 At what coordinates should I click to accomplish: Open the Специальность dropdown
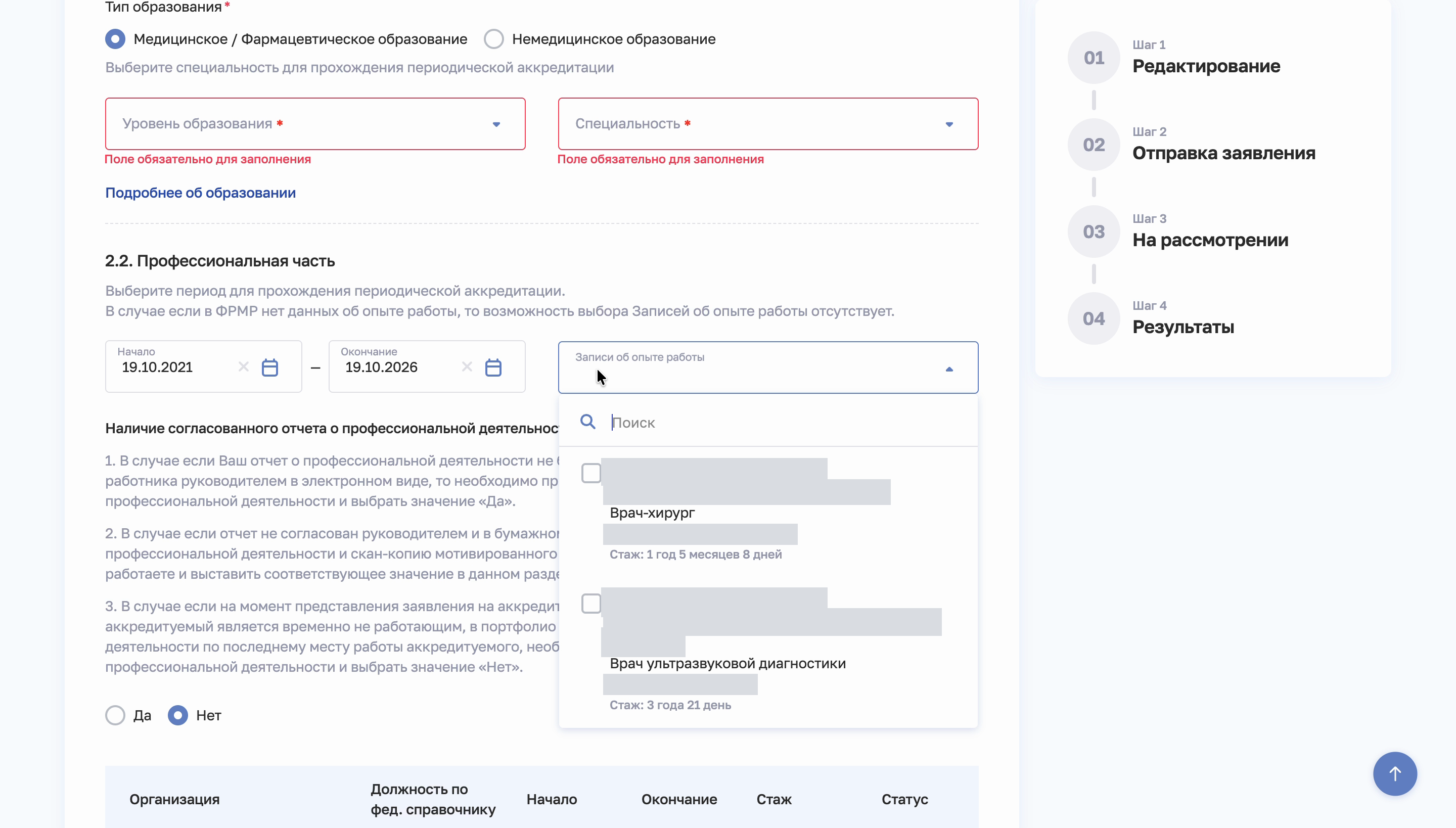click(768, 124)
